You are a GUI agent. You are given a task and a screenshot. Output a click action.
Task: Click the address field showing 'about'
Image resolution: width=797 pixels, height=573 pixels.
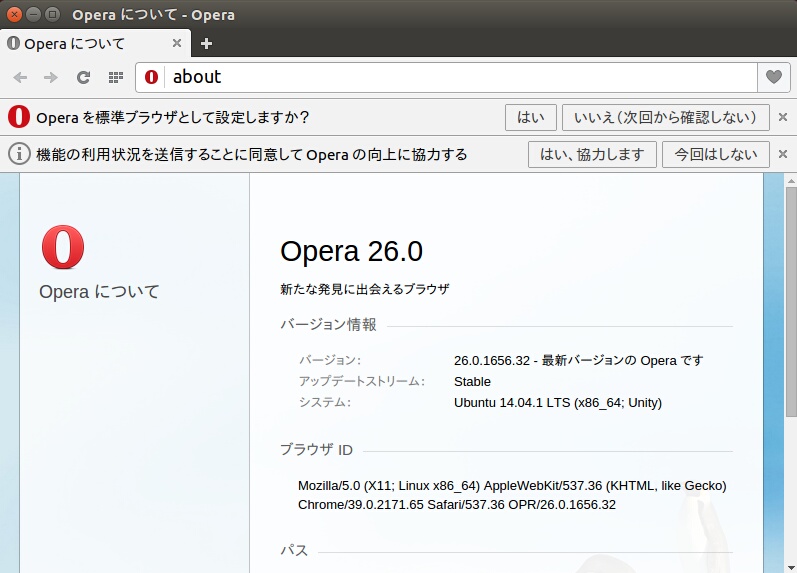point(460,77)
